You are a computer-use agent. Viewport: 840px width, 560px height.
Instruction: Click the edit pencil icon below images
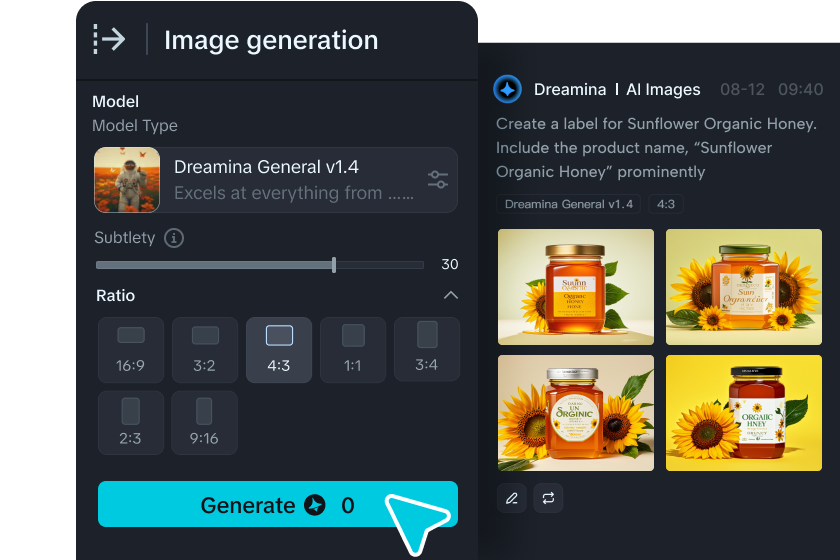click(x=512, y=498)
